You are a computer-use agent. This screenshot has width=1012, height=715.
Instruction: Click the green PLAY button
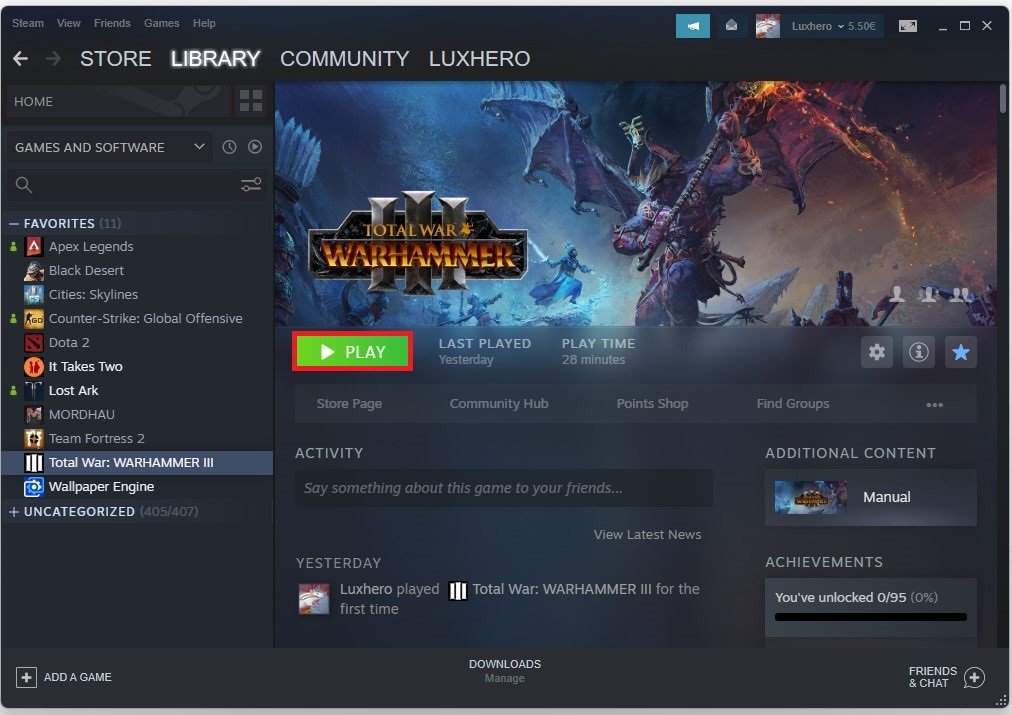click(352, 352)
